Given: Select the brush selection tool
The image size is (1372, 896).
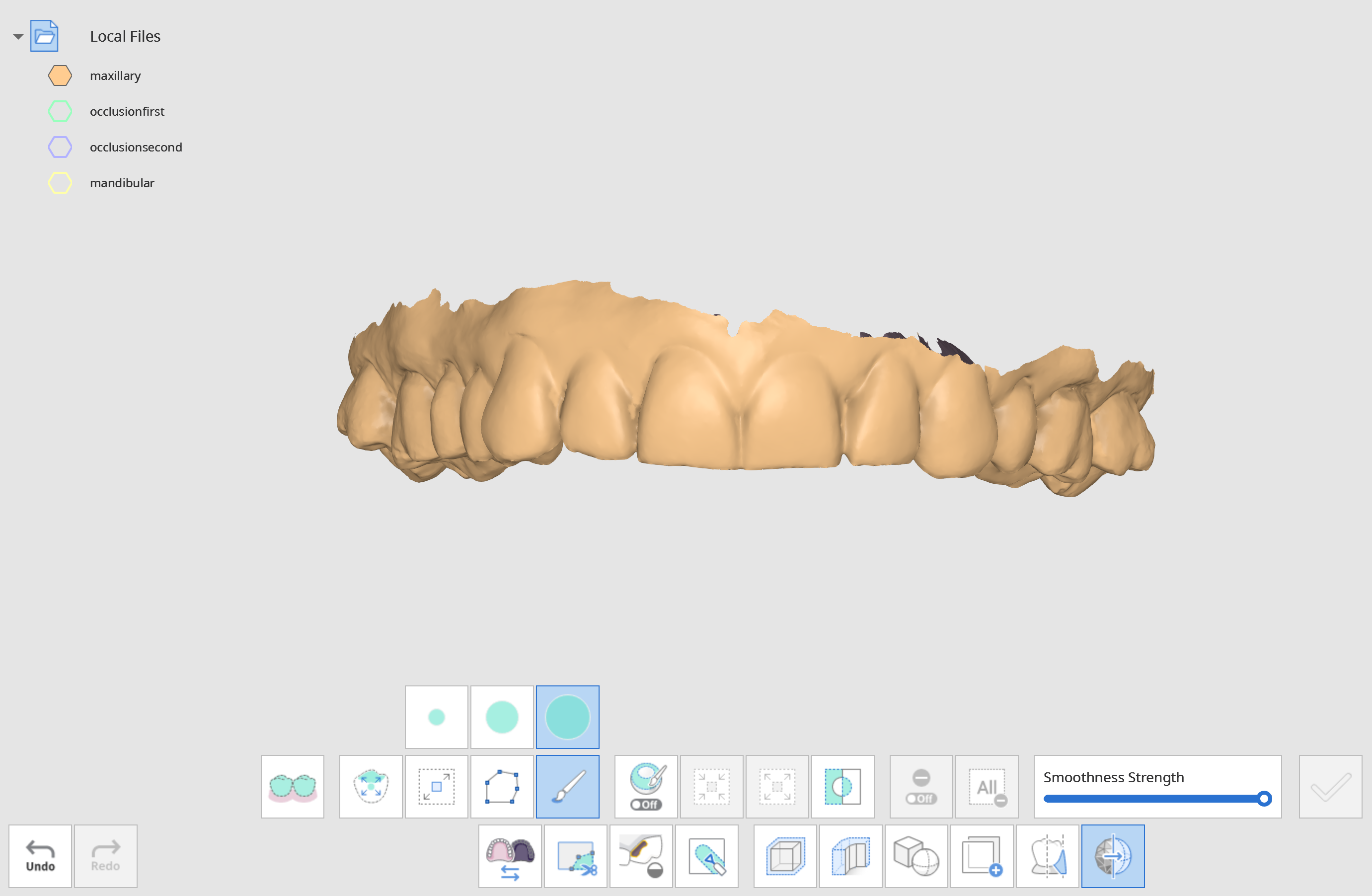Looking at the screenshot, I should [x=568, y=786].
